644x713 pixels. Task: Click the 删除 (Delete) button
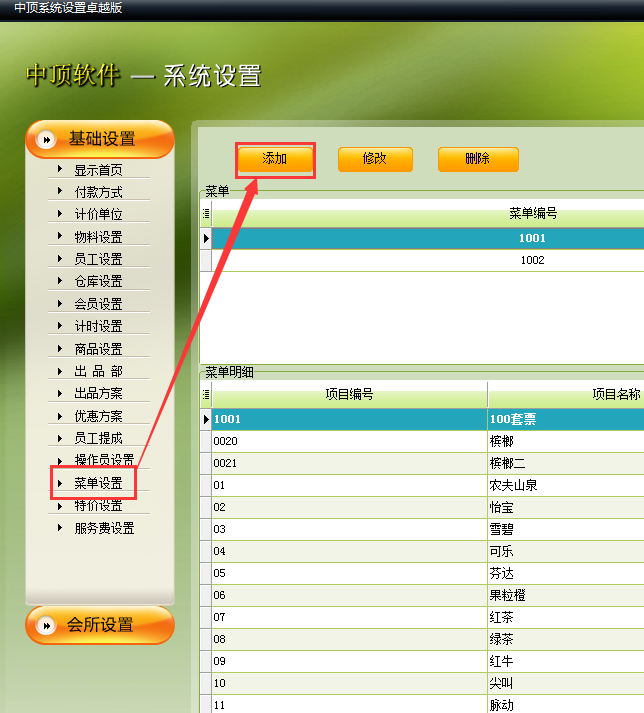478,159
